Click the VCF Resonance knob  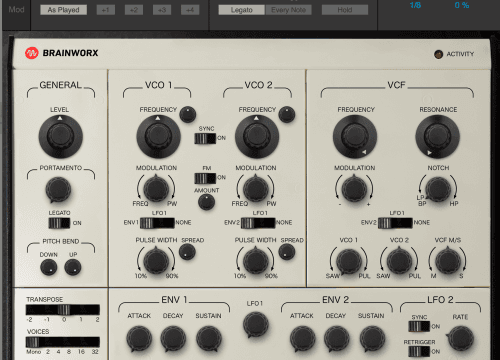pos(437,136)
